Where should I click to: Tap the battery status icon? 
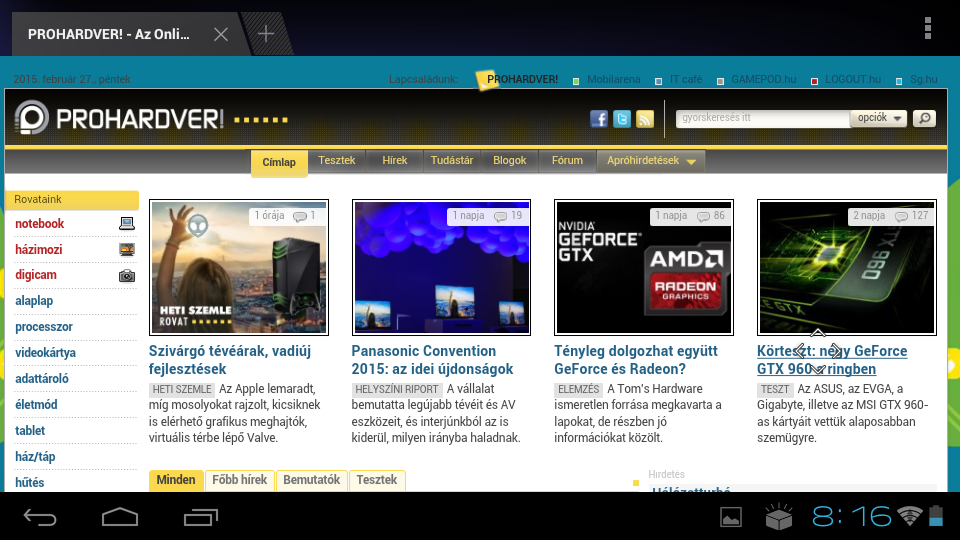(936, 516)
